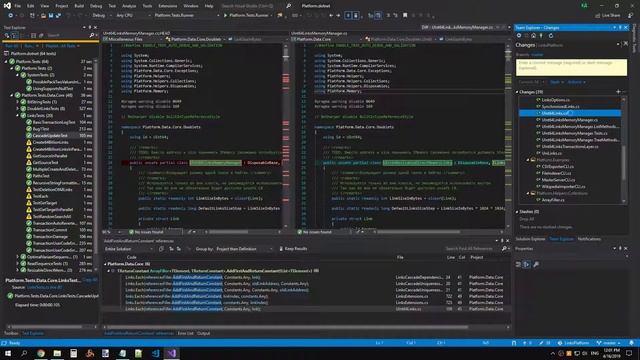This screenshot has width=640, height=360.
Task: Click left diff editor vertical scrollbar
Action: point(286,135)
